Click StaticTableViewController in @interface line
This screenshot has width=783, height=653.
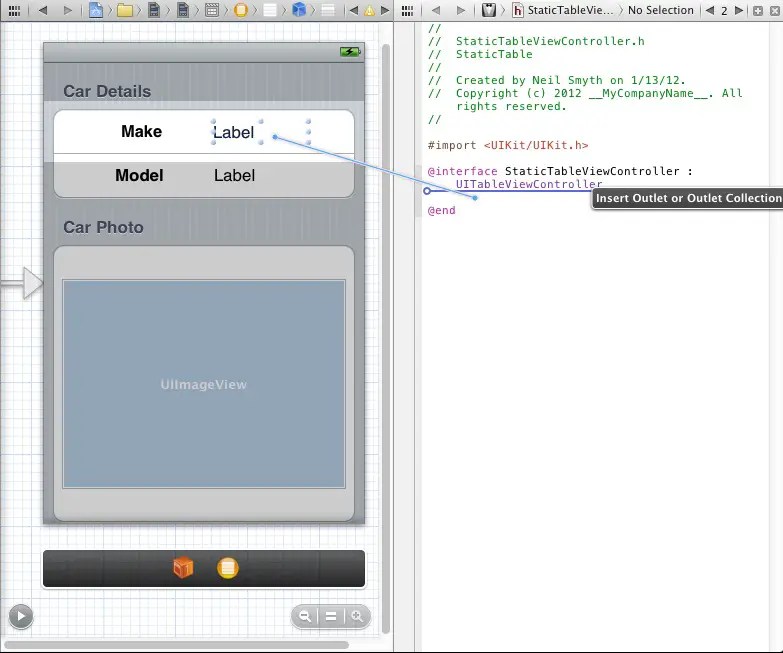click(x=592, y=171)
